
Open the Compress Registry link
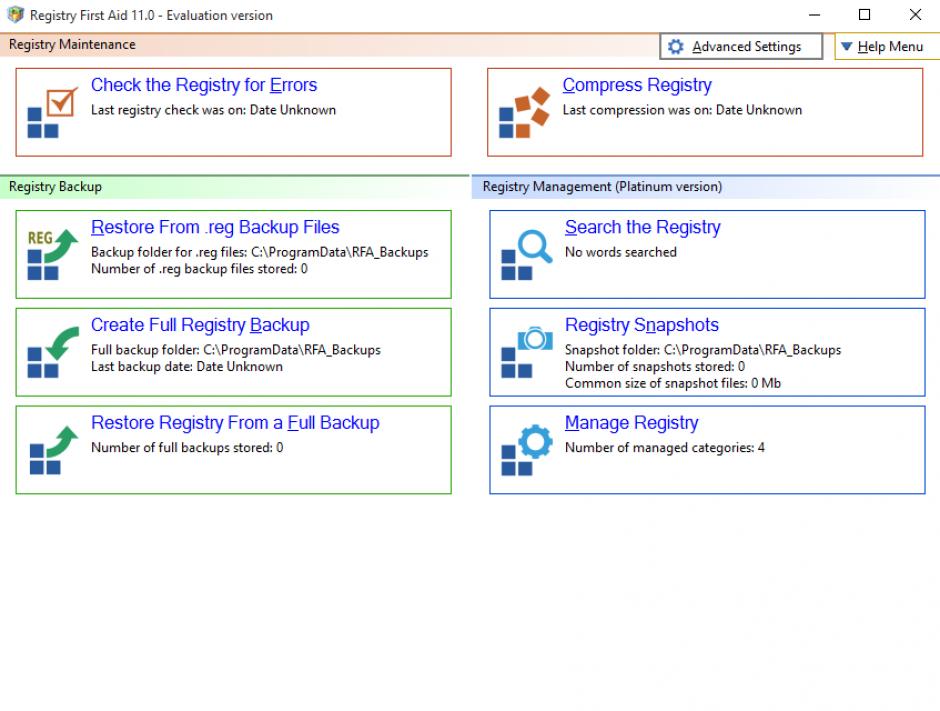pyautogui.click(x=637, y=85)
